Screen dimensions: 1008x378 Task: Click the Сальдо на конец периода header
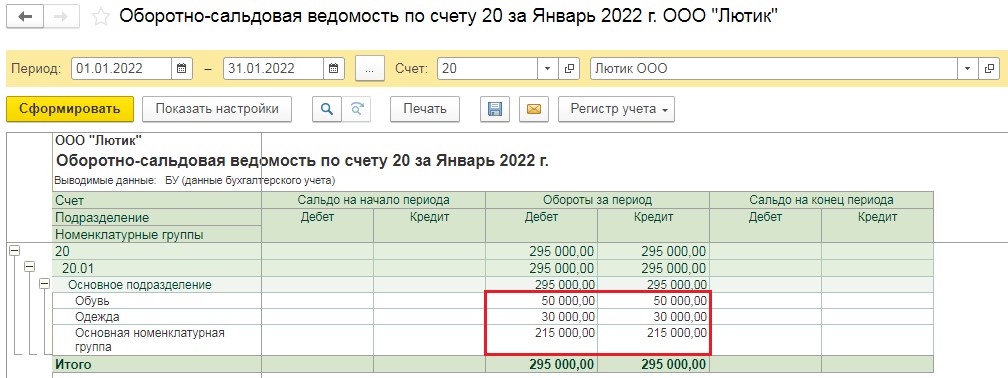click(x=822, y=200)
